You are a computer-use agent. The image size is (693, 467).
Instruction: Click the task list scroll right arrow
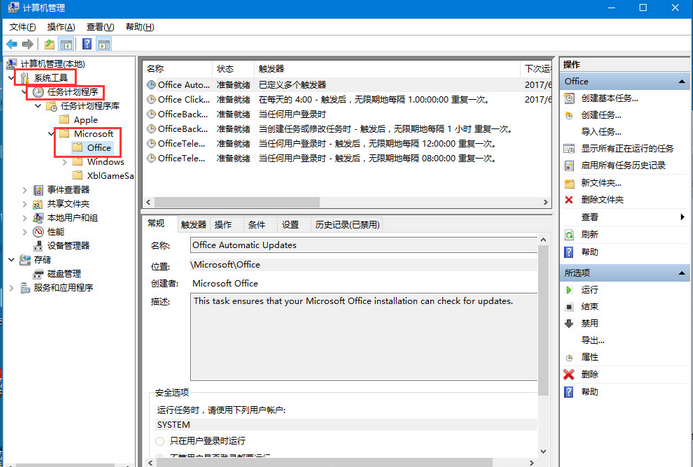click(545, 202)
